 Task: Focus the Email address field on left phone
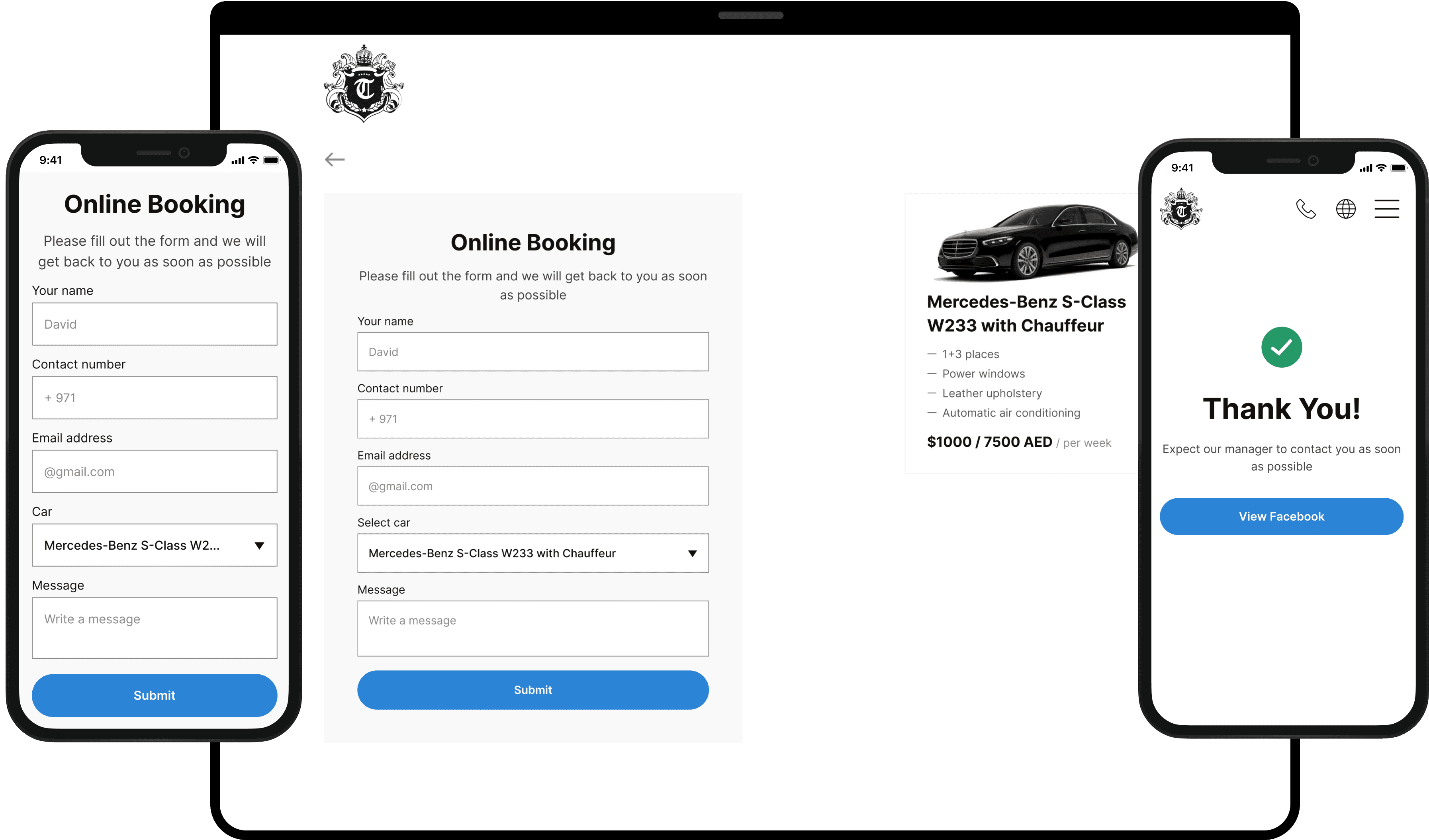tap(154, 471)
